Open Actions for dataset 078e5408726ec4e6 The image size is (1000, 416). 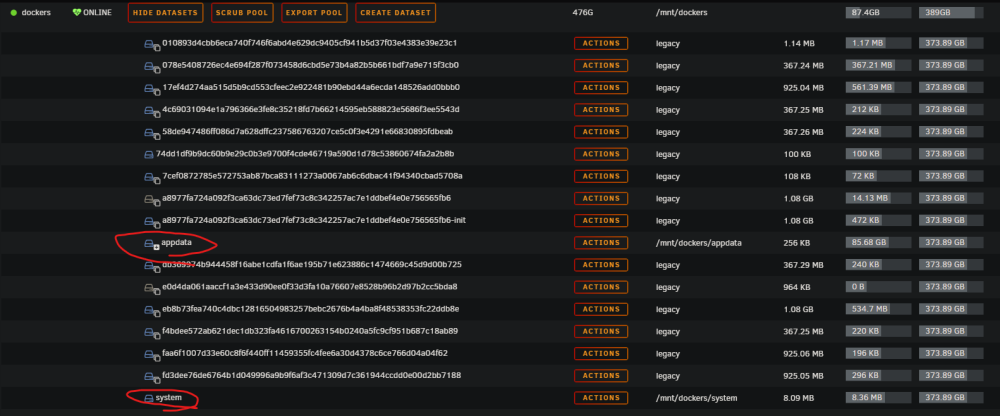601,66
